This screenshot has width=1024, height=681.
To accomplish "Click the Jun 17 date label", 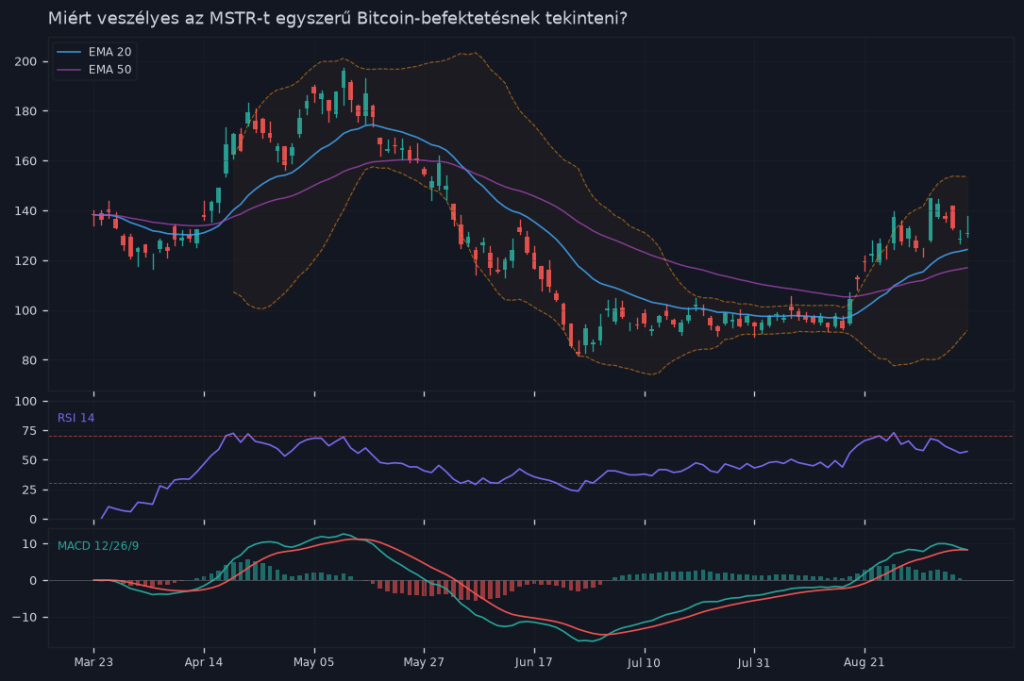I will [534, 662].
